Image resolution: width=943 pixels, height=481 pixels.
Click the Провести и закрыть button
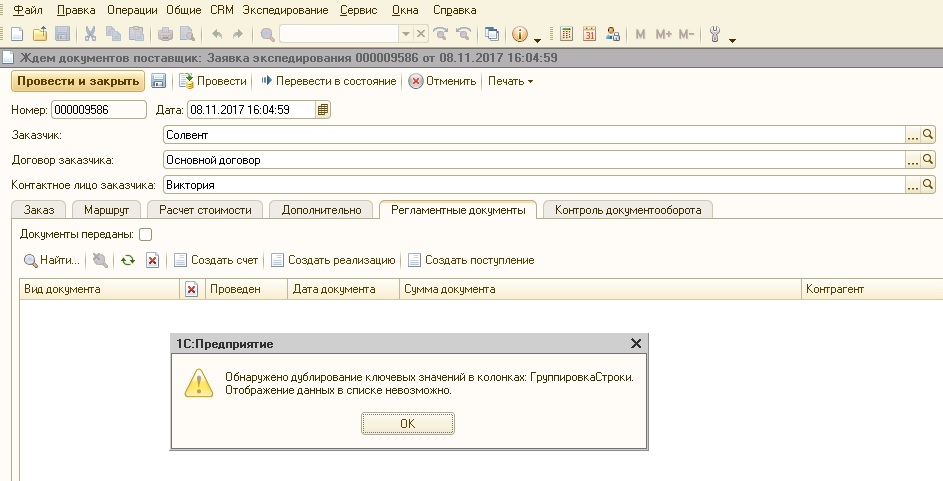pyautogui.click(x=77, y=81)
